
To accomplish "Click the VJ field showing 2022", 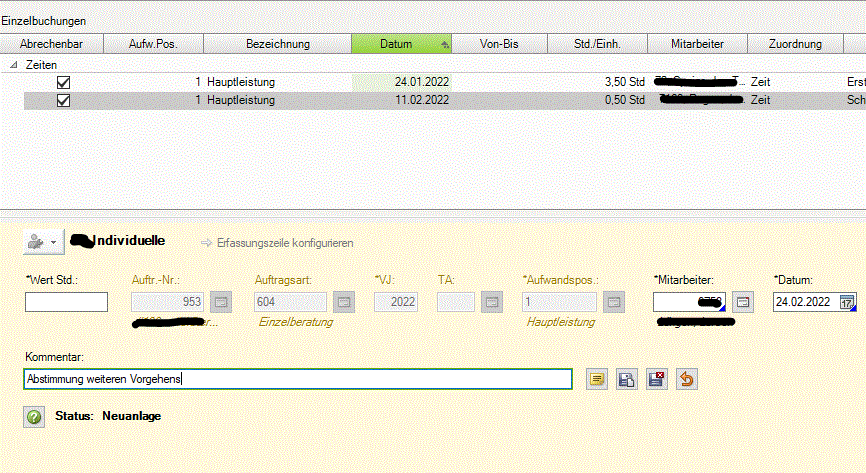I will point(395,302).
